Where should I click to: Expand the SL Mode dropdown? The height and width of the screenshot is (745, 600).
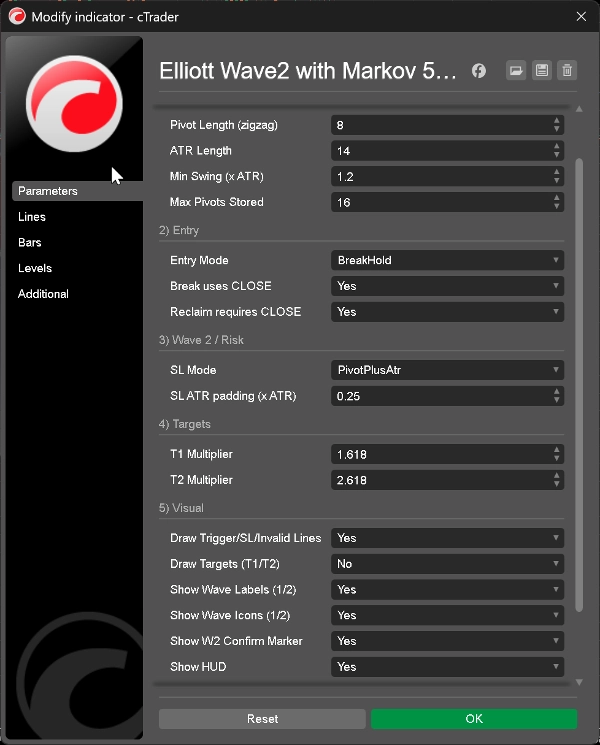point(447,370)
